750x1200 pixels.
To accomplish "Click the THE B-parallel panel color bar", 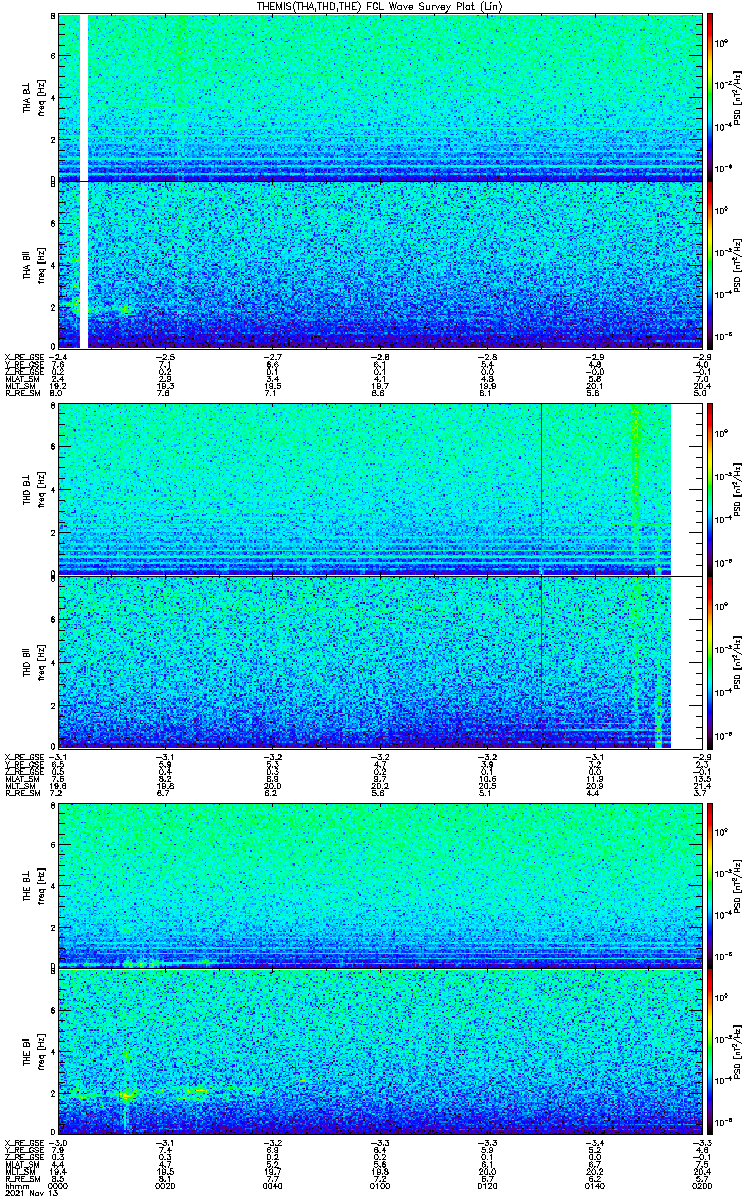I will pyautogui.click(x=709, y=1052).
